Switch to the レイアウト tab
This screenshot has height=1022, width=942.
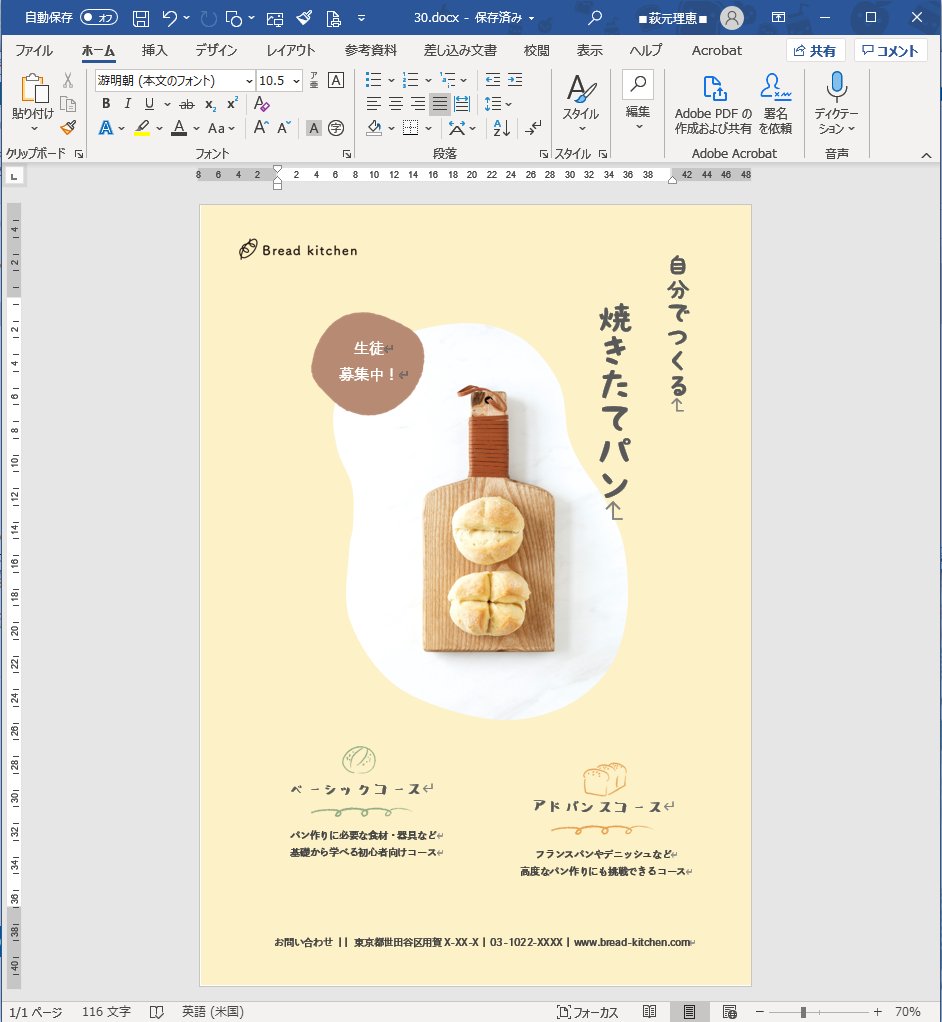pos(291,50)
